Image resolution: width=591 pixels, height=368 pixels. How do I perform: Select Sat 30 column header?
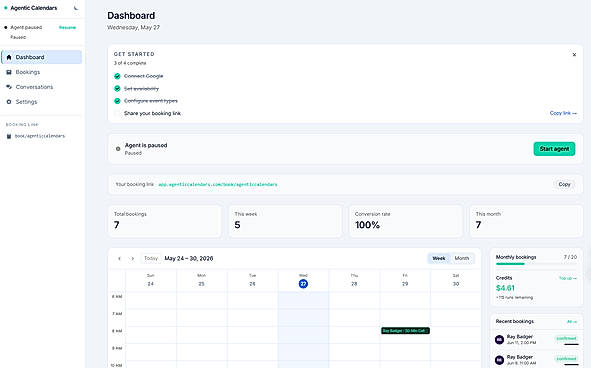456,280
